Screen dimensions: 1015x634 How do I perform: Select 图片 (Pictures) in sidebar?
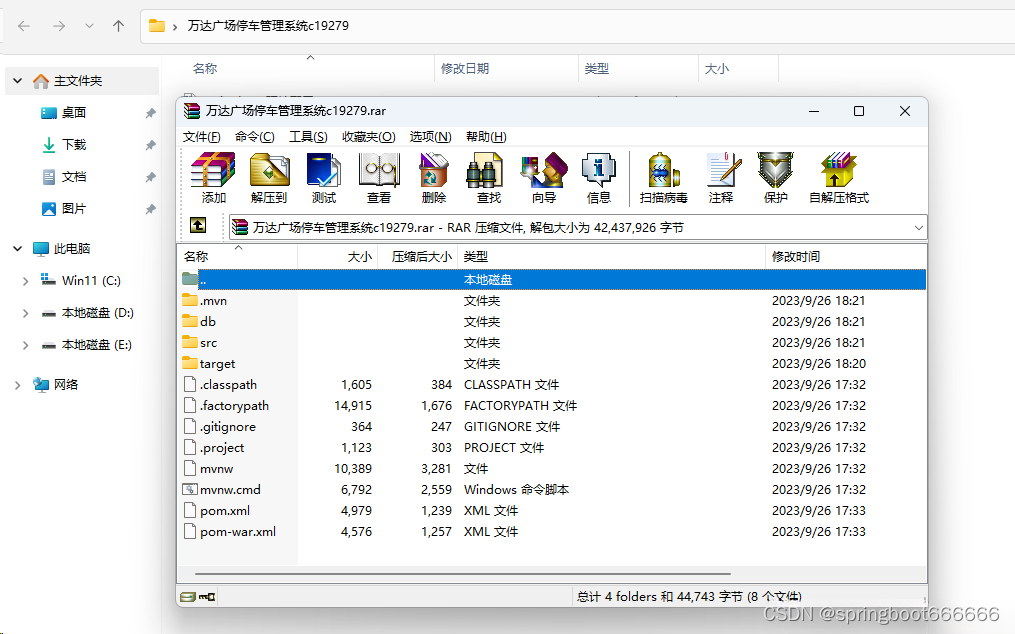(x=73, y=209)
